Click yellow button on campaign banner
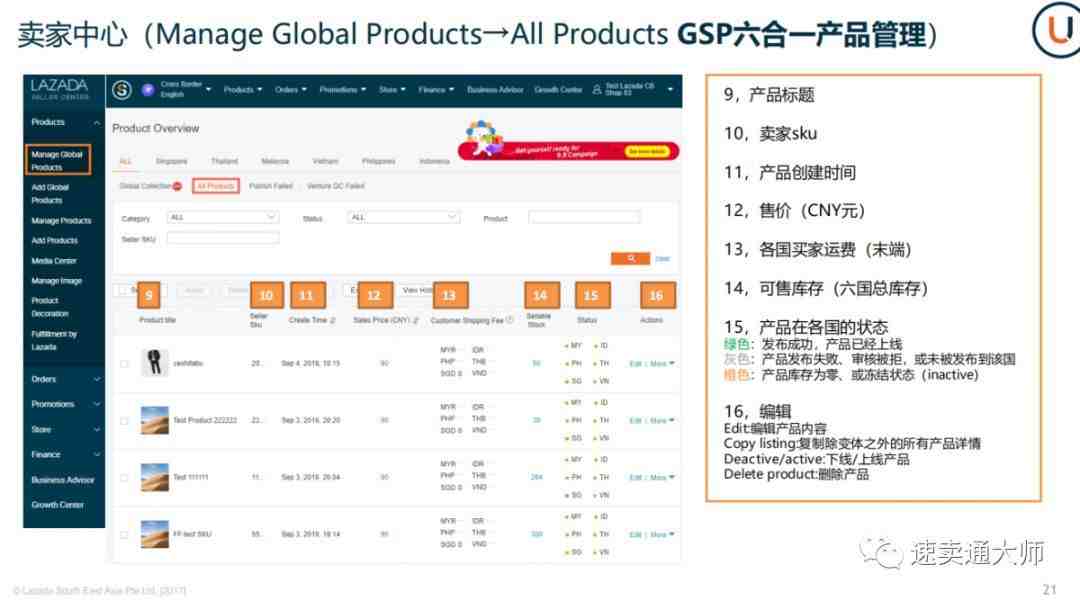Image resolution: width=1080 pixels, height=601 pixels. coord(647,151)
